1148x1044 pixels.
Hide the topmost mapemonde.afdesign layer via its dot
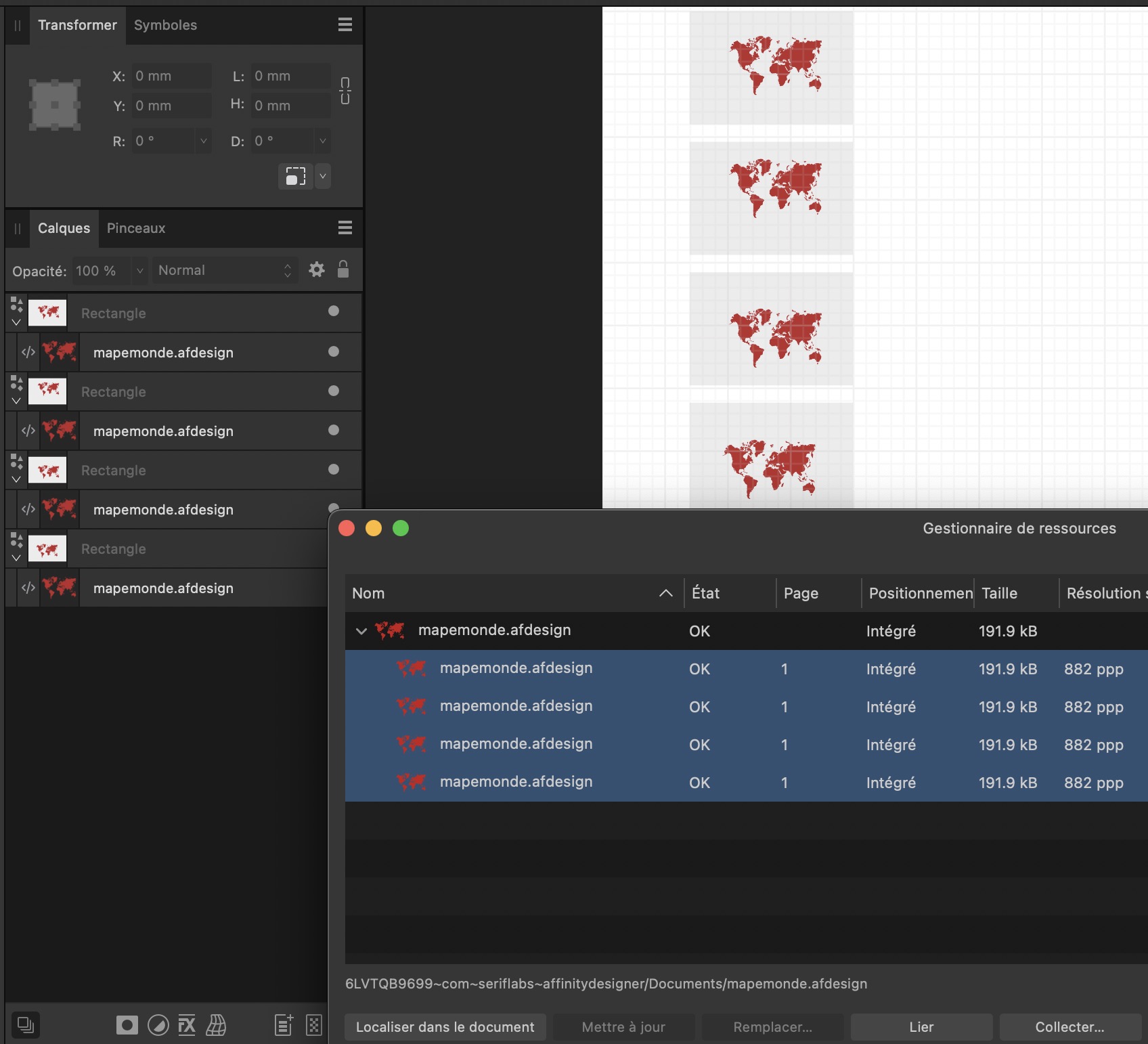[x=334, y=351]
